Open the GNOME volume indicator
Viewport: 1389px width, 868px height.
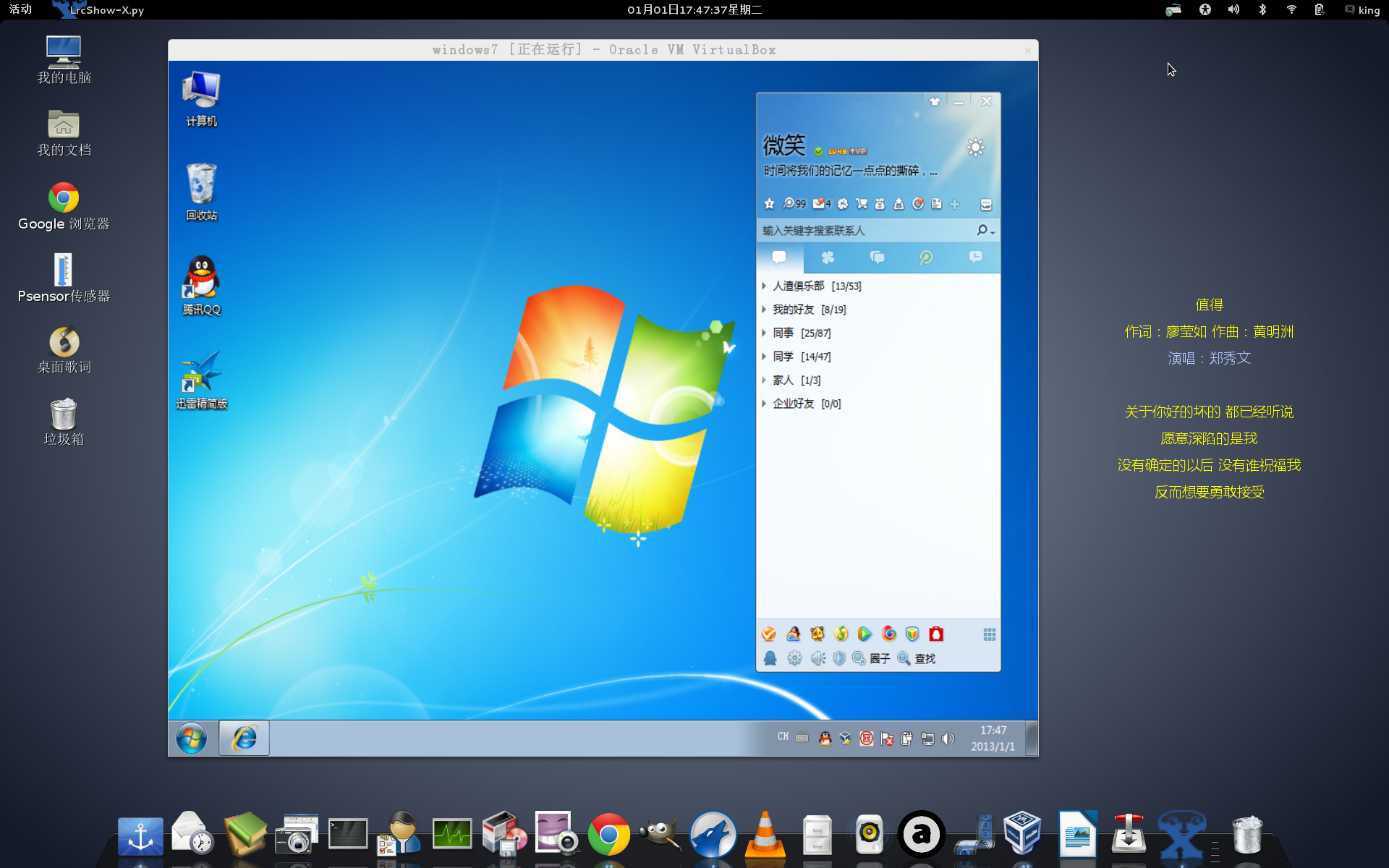(x=1233, y=9)
